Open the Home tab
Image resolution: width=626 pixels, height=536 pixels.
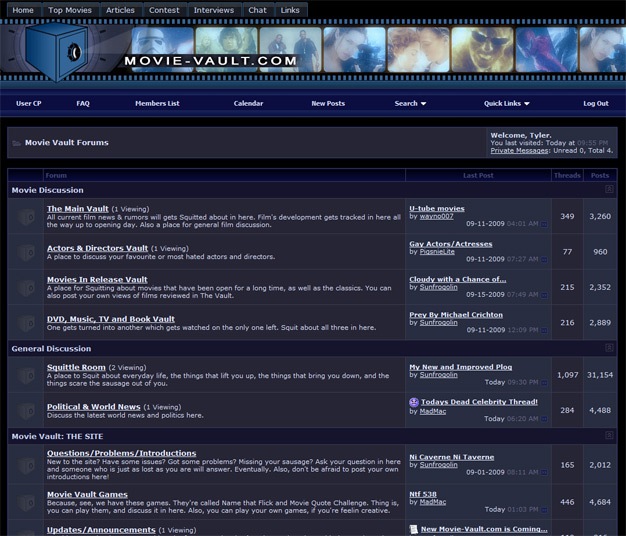point(23,10)
